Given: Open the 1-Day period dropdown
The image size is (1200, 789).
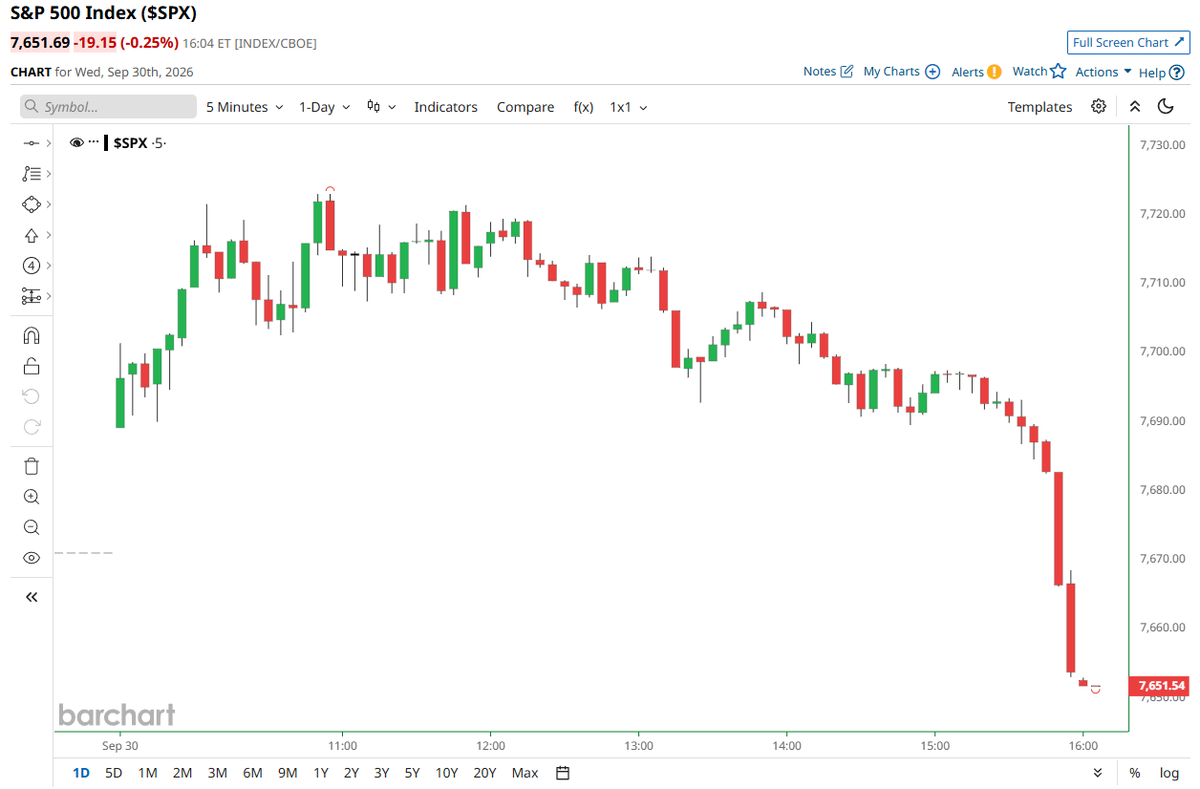Looking at the screenshot, I should pyautogui.click(x=324, y=107).
